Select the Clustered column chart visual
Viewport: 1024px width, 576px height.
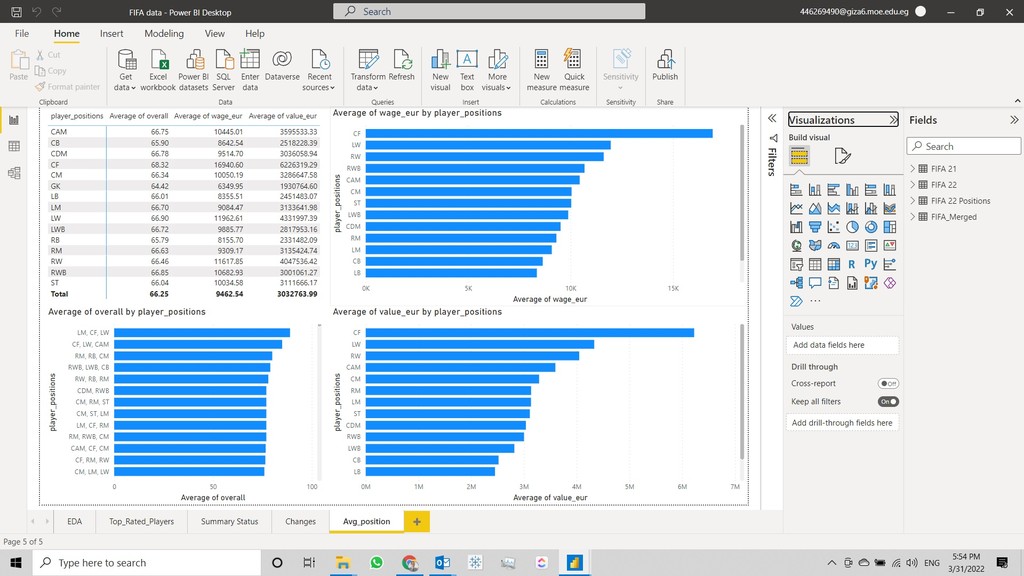click(x=852, y=190)
